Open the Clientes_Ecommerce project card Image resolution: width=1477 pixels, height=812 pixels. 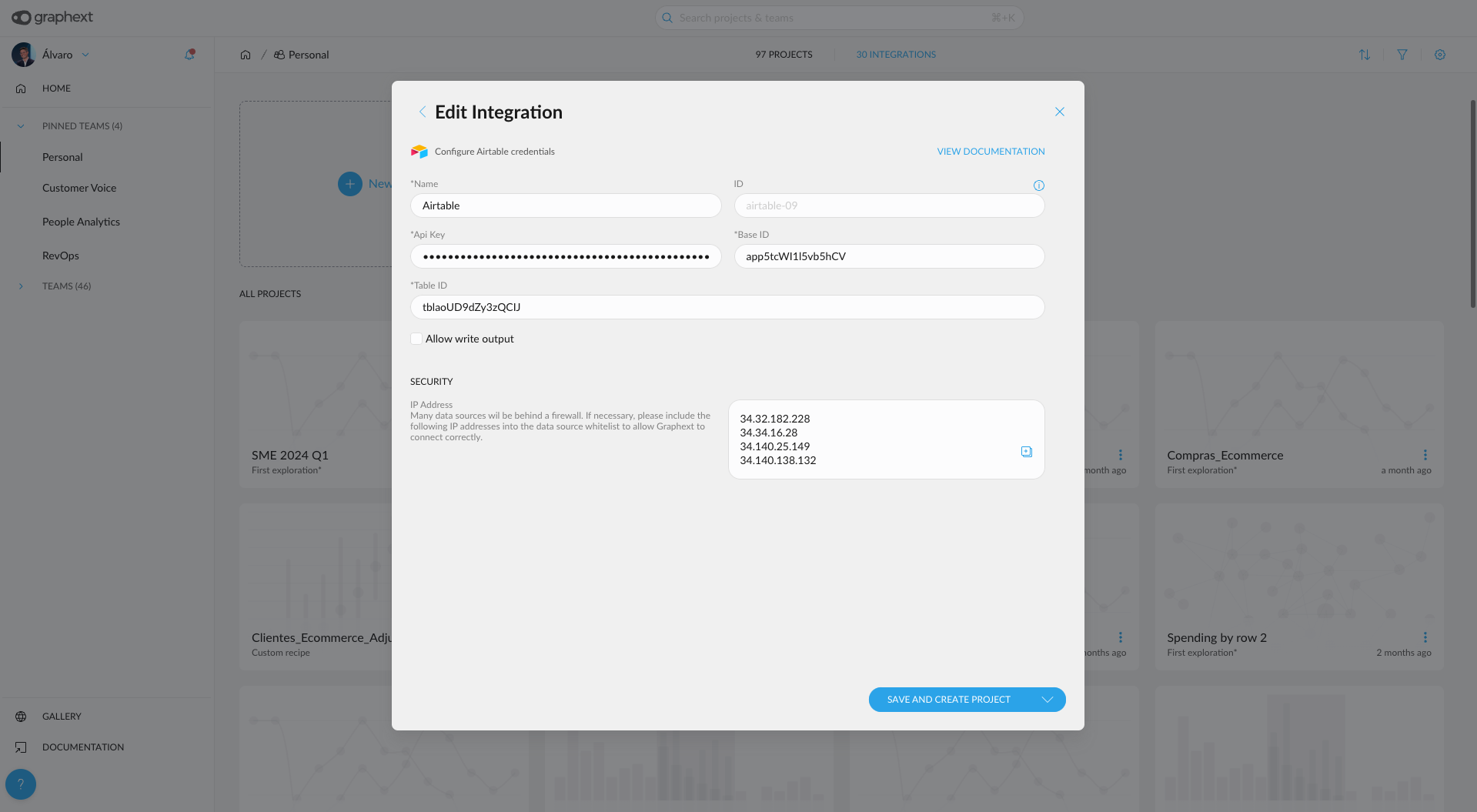[316, 586]
